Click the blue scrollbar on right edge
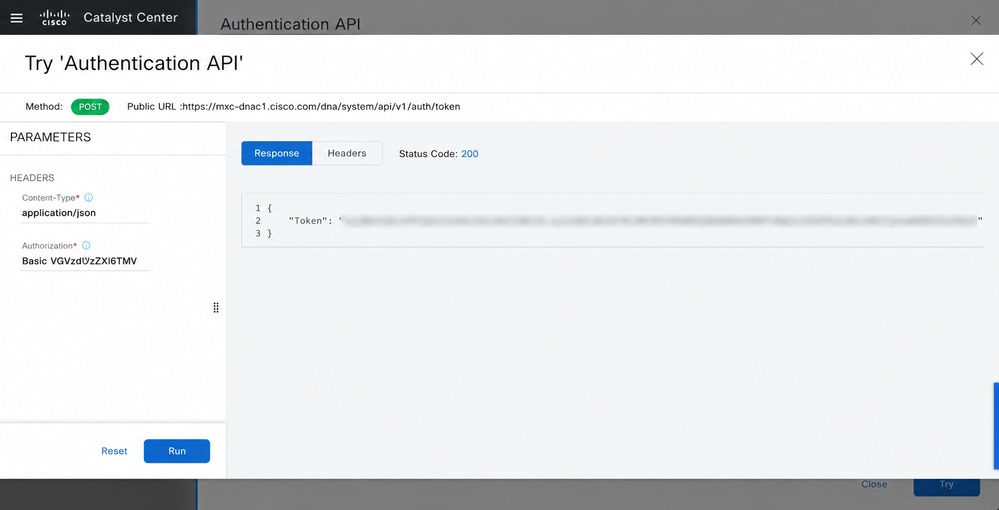This screenshot has width=999, height=510. click(x=996, y=426)
